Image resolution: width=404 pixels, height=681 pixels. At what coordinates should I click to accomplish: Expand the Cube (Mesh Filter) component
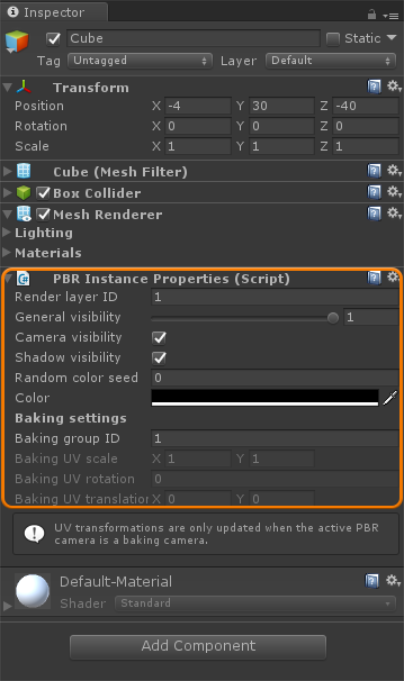(7, 172)
